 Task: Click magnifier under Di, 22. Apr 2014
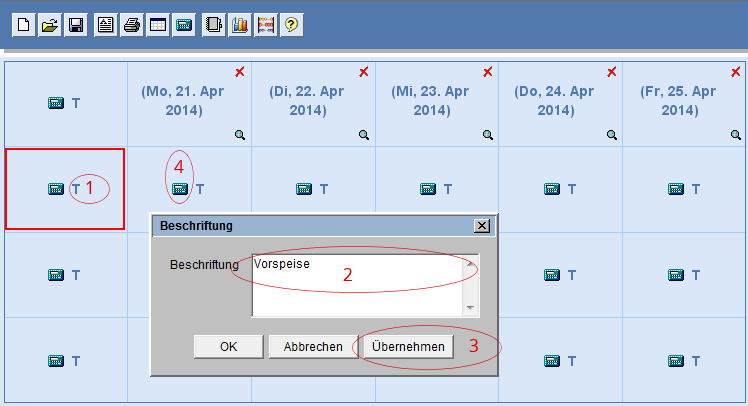[x=364, y=135]
